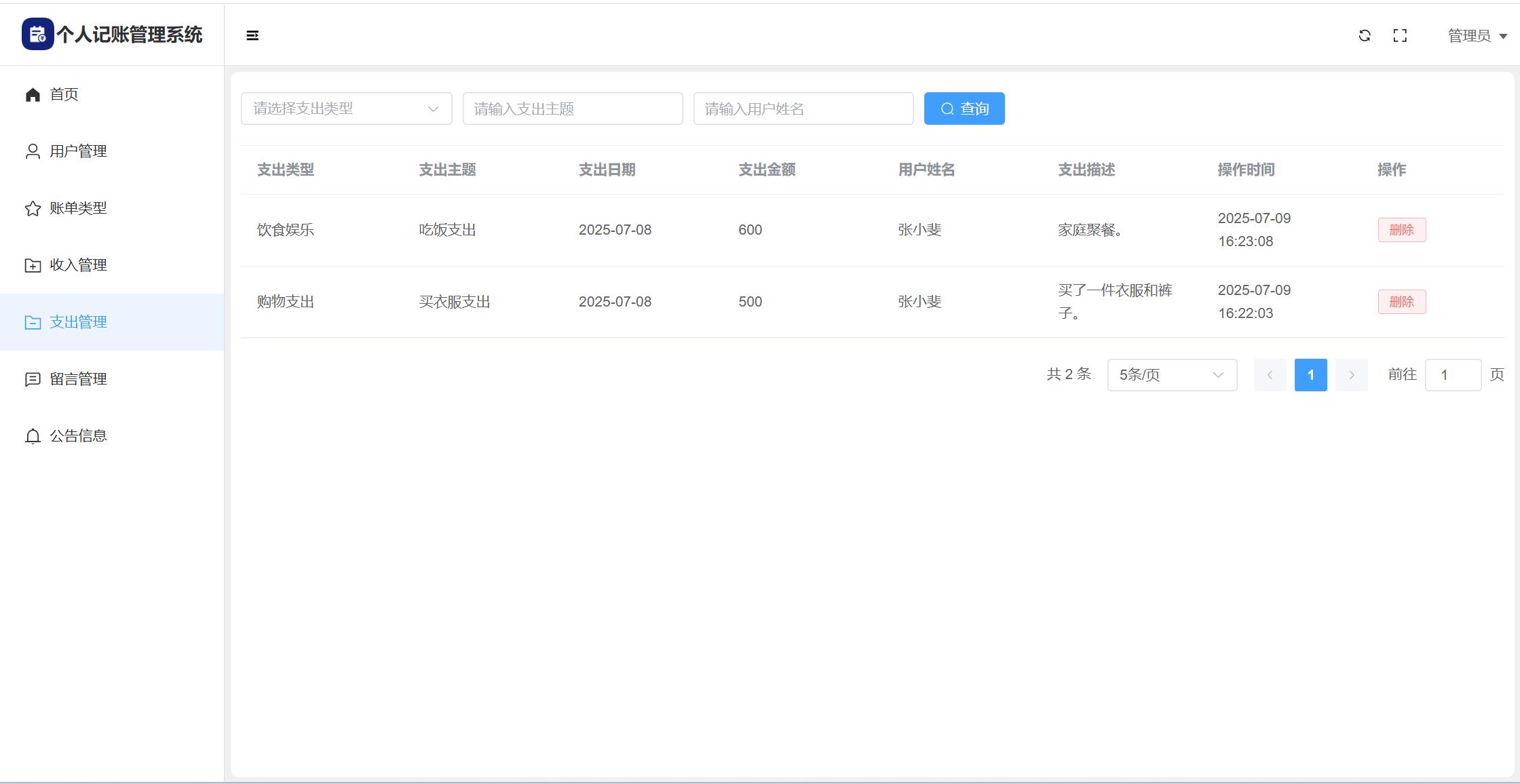Open the 请选择支出类型 dropdown
Viewport: 1520px width, 784px height.
click(346, 109)
